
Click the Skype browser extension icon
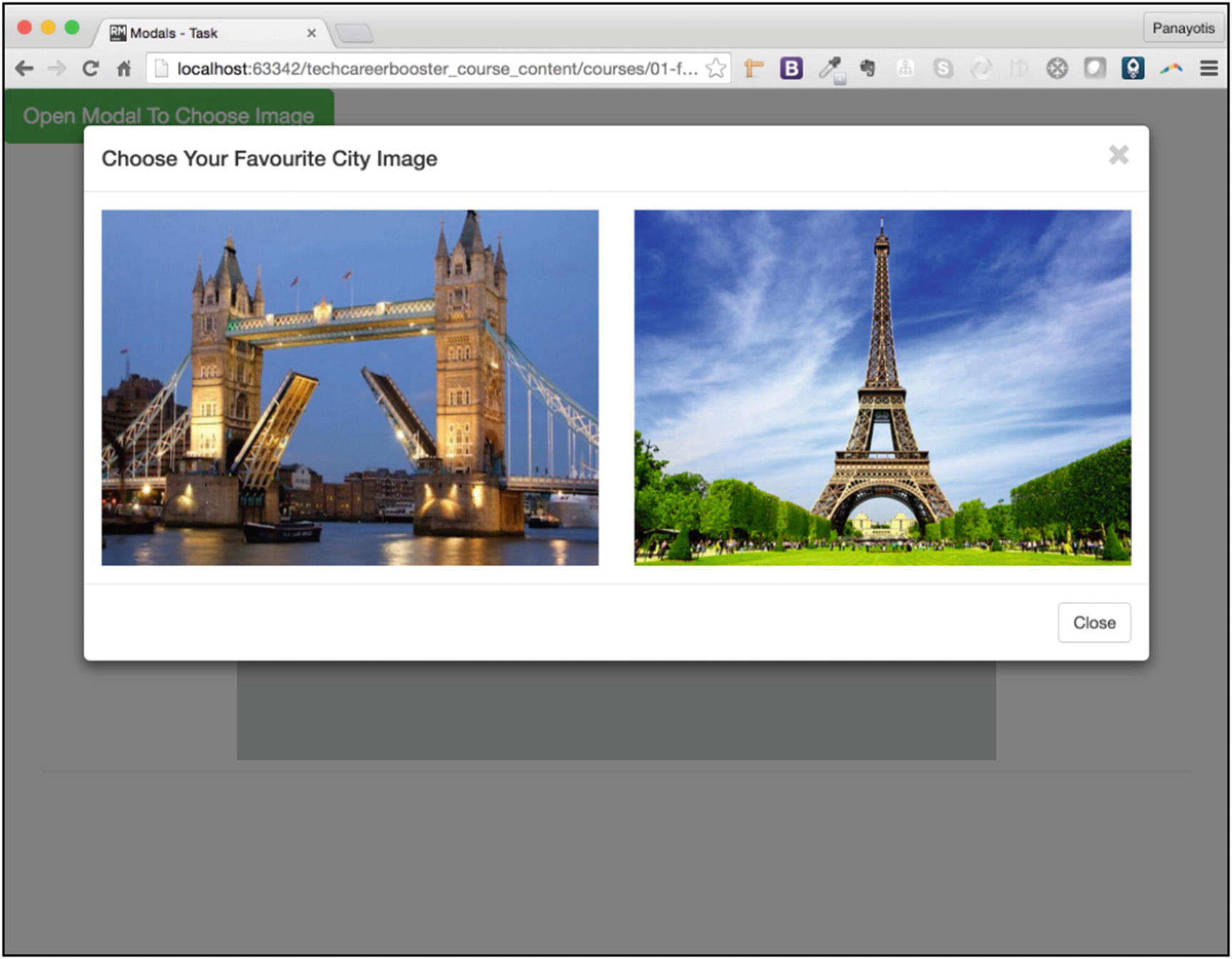944,68
